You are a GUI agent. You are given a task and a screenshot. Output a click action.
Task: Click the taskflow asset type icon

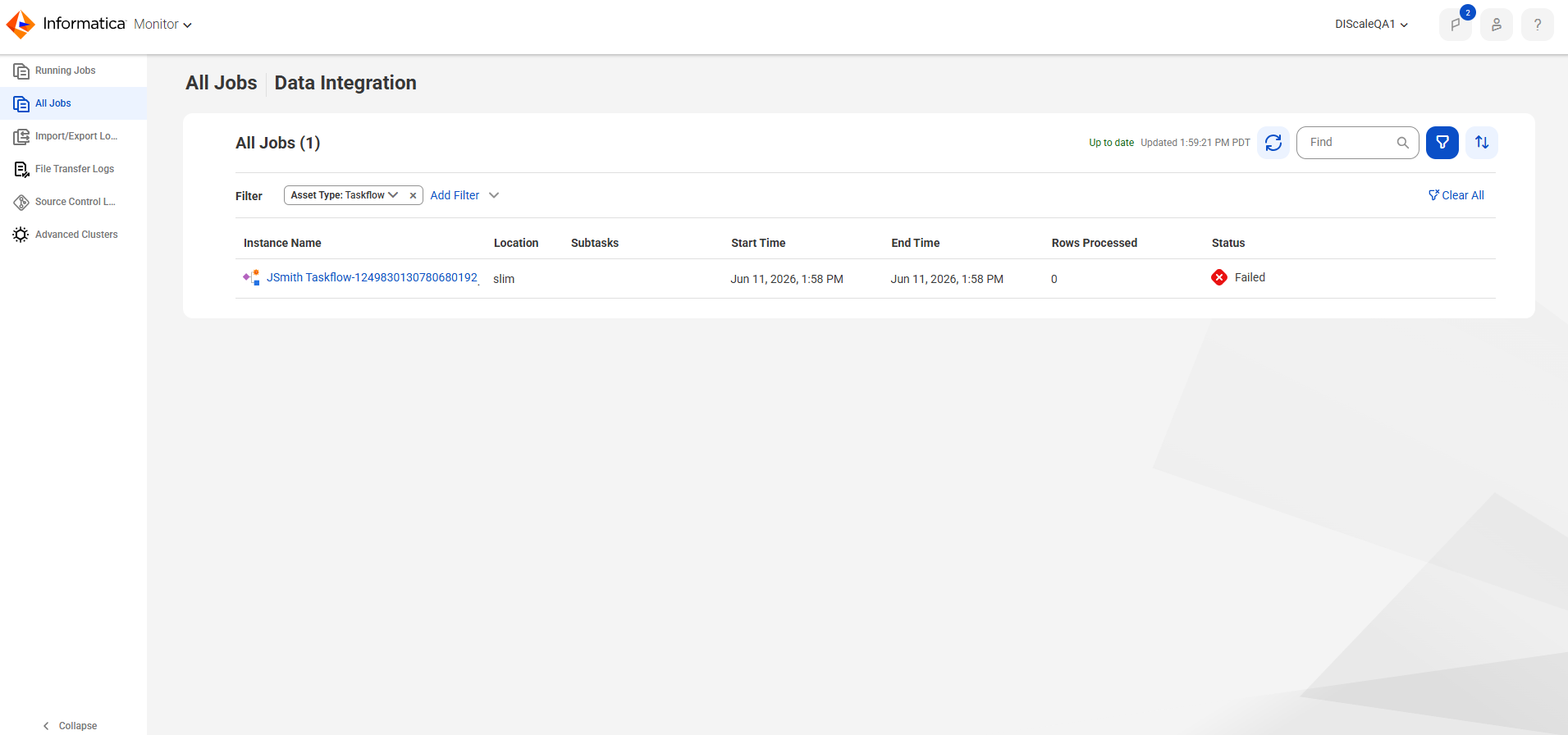251,277
